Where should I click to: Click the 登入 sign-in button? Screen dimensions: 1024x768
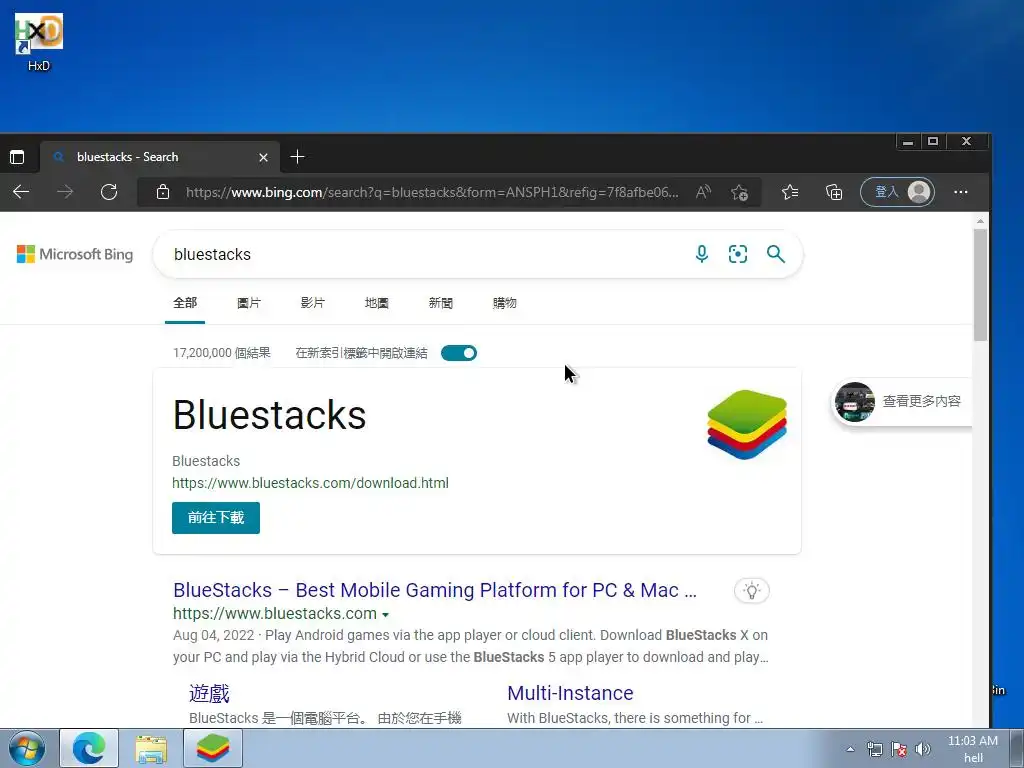point(897,192)
